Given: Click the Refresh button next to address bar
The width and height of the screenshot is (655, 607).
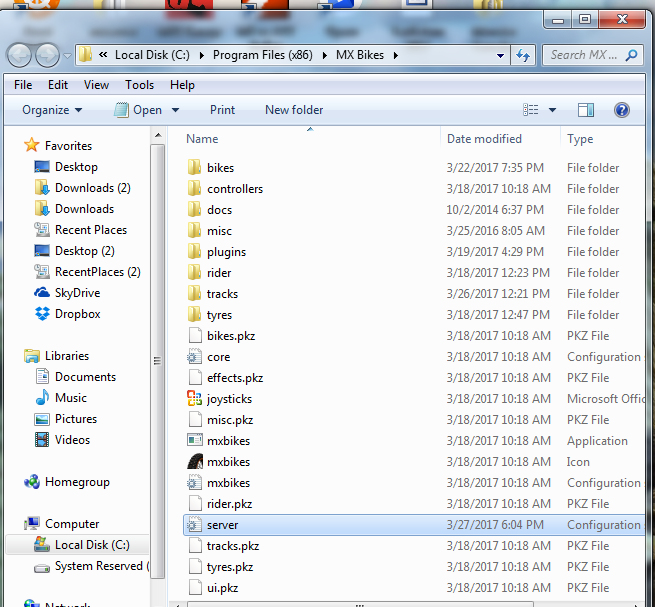Looking at the screenshot, I should (x=523, y=55).
